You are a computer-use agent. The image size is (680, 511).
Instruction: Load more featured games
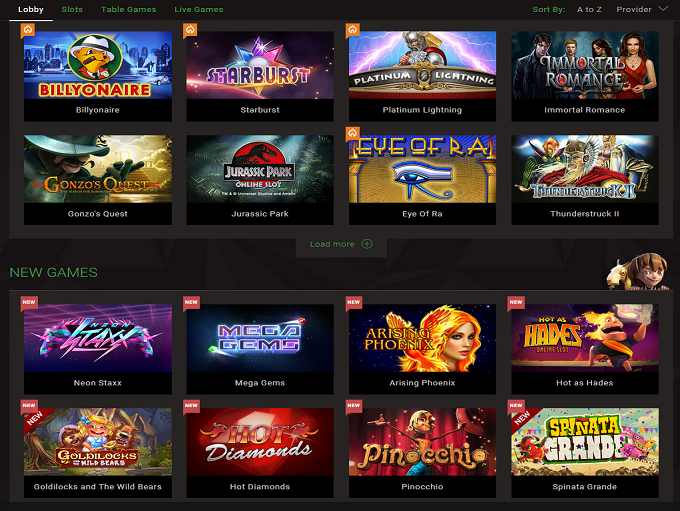pos(341,244)
